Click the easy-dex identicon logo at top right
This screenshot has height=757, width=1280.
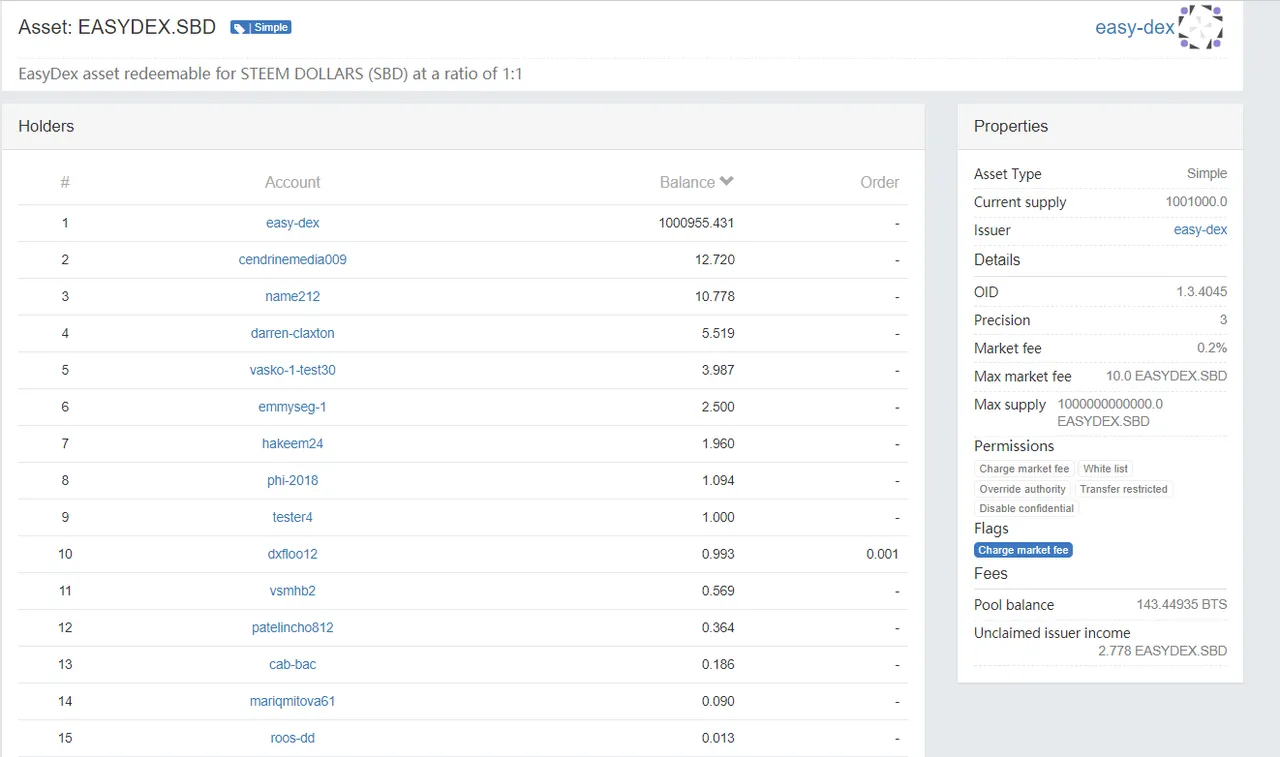tap(1201, 27)
